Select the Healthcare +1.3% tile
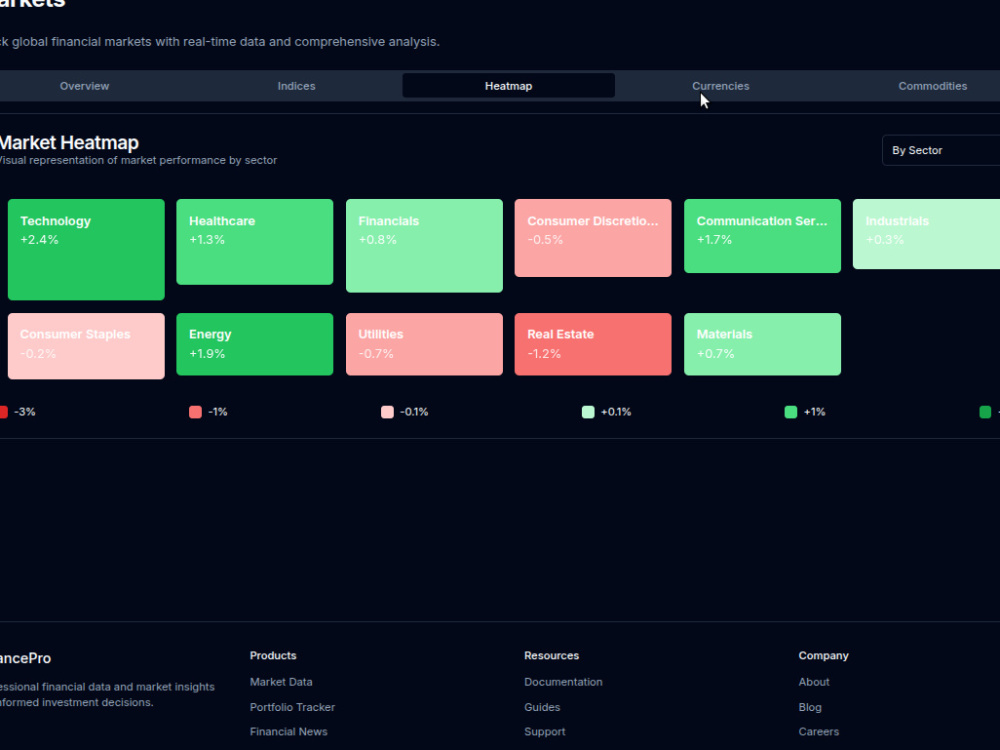The width and height of the screenshot is (1000, 750). (254, 242)
